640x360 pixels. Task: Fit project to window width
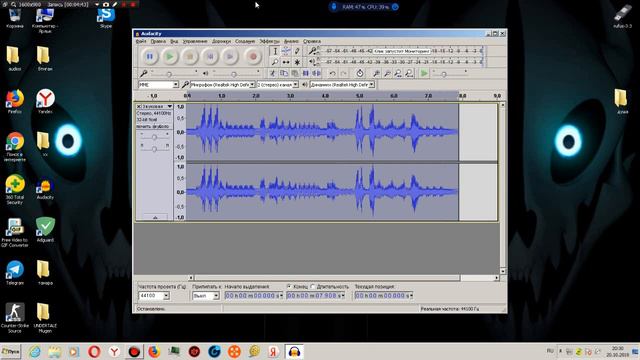[409, 73]
